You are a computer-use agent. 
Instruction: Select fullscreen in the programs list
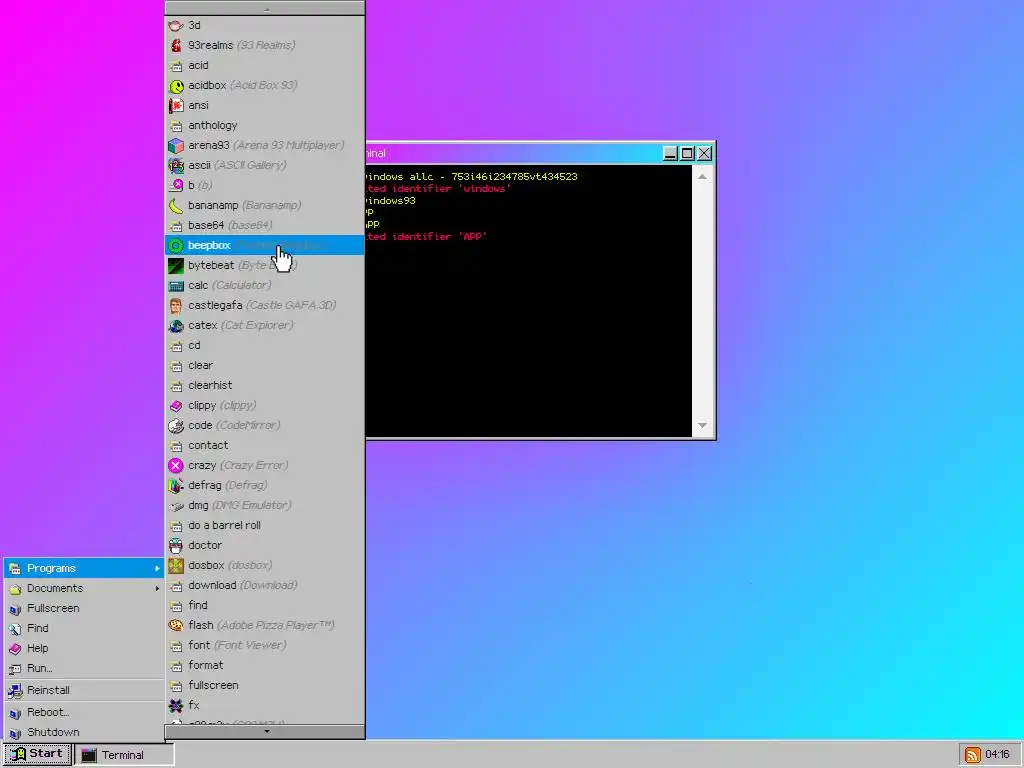(265, 685)
